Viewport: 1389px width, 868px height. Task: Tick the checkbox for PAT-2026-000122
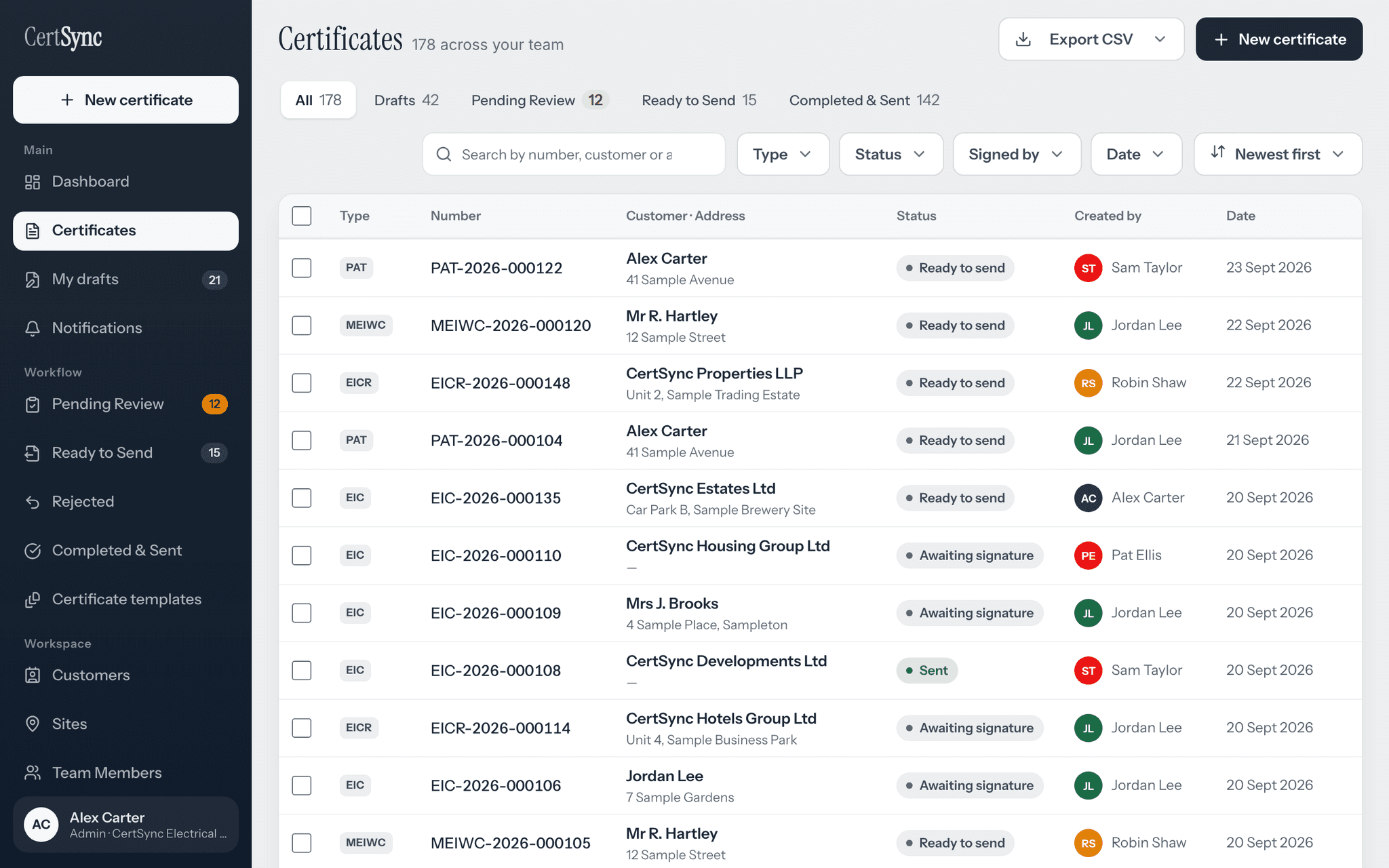click(302, 268)
